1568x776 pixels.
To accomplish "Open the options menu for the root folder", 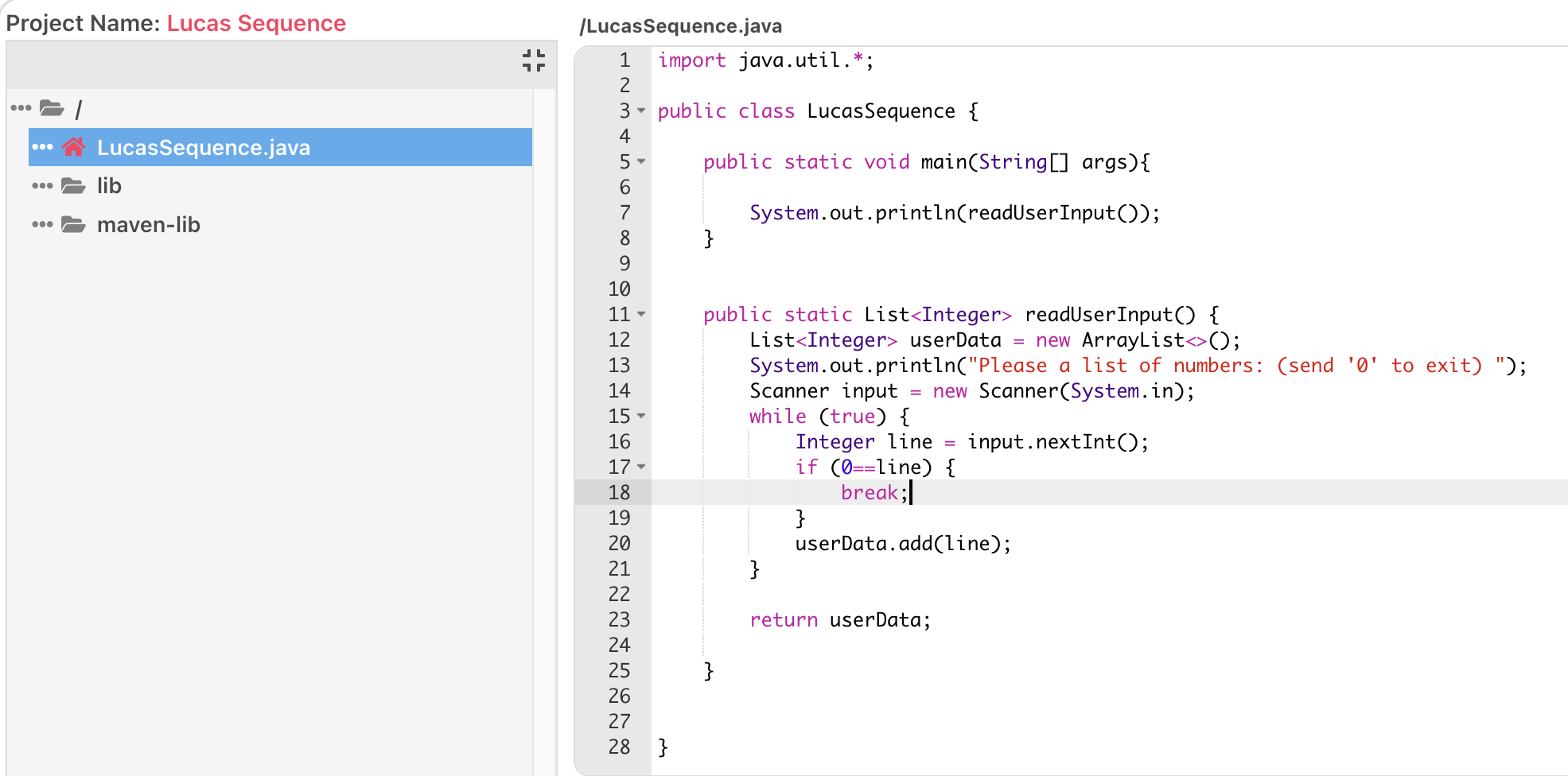I will pyautogui.click(x=20, y=108).
